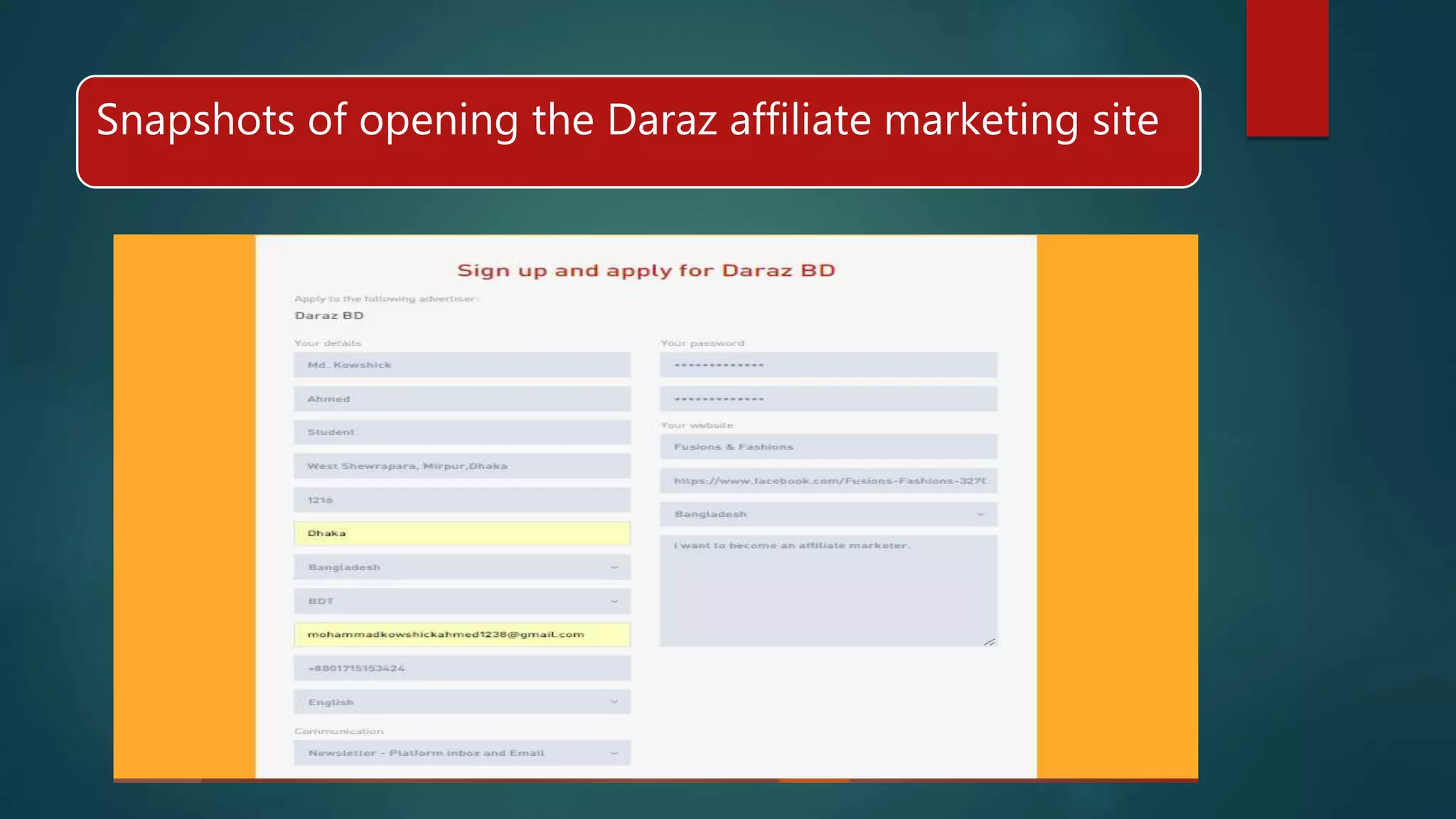The image size is (1456, 819).
Task: Click the highlighted 'Dhaka' city field
Action: coord(462,533)
